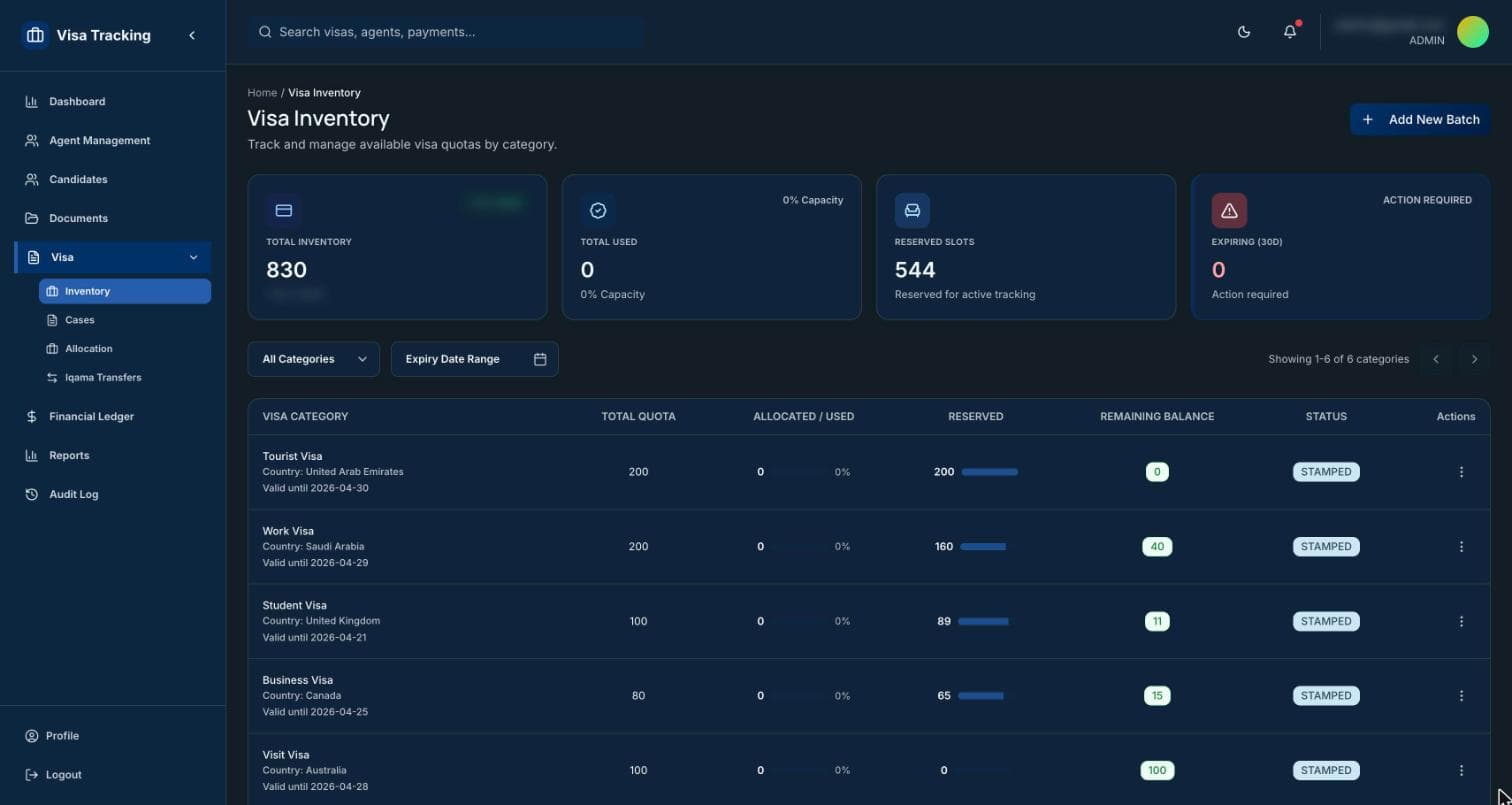Image resolution: width=1512 pixels, height=805 pixels.
Task: Open actions menu for Business Visa row
Action: coord(1461,696)
